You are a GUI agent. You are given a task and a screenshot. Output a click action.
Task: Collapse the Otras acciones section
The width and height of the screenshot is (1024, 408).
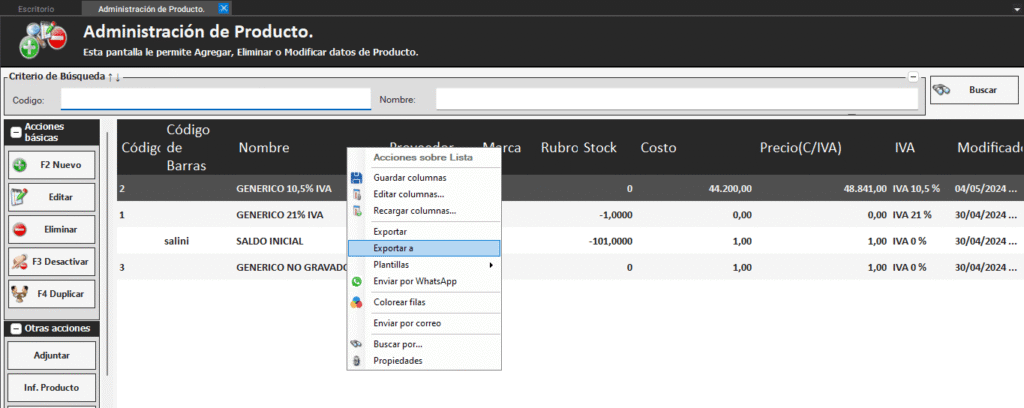click(16, 329)
